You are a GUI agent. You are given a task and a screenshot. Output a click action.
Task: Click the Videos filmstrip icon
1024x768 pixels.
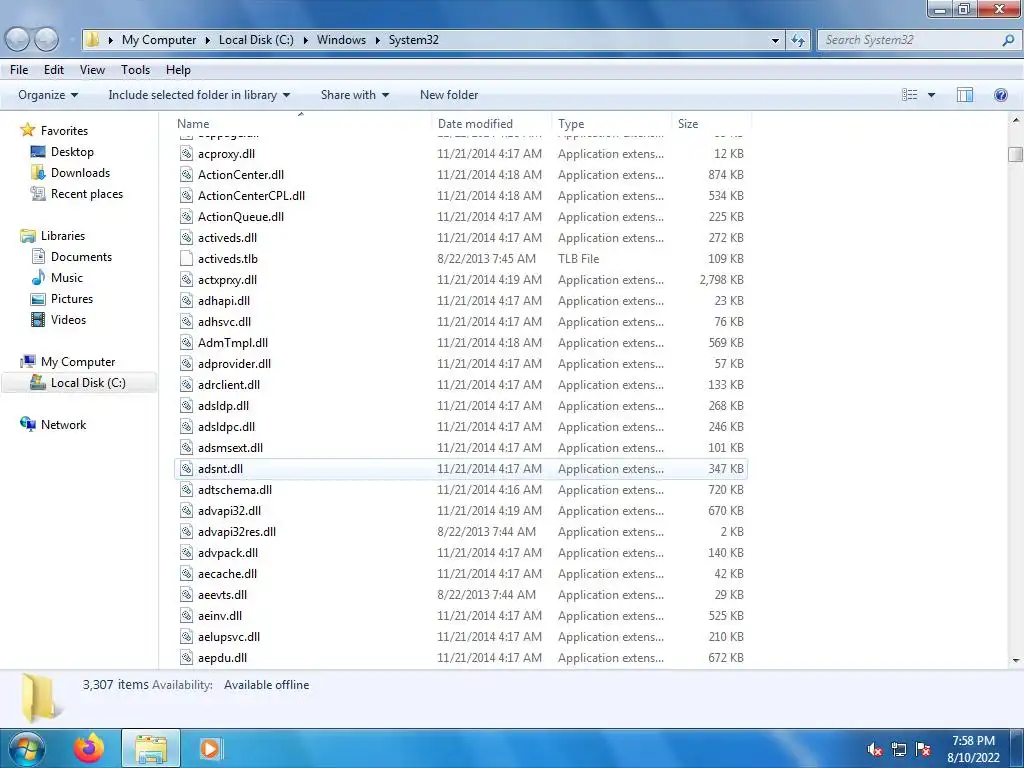38,319
